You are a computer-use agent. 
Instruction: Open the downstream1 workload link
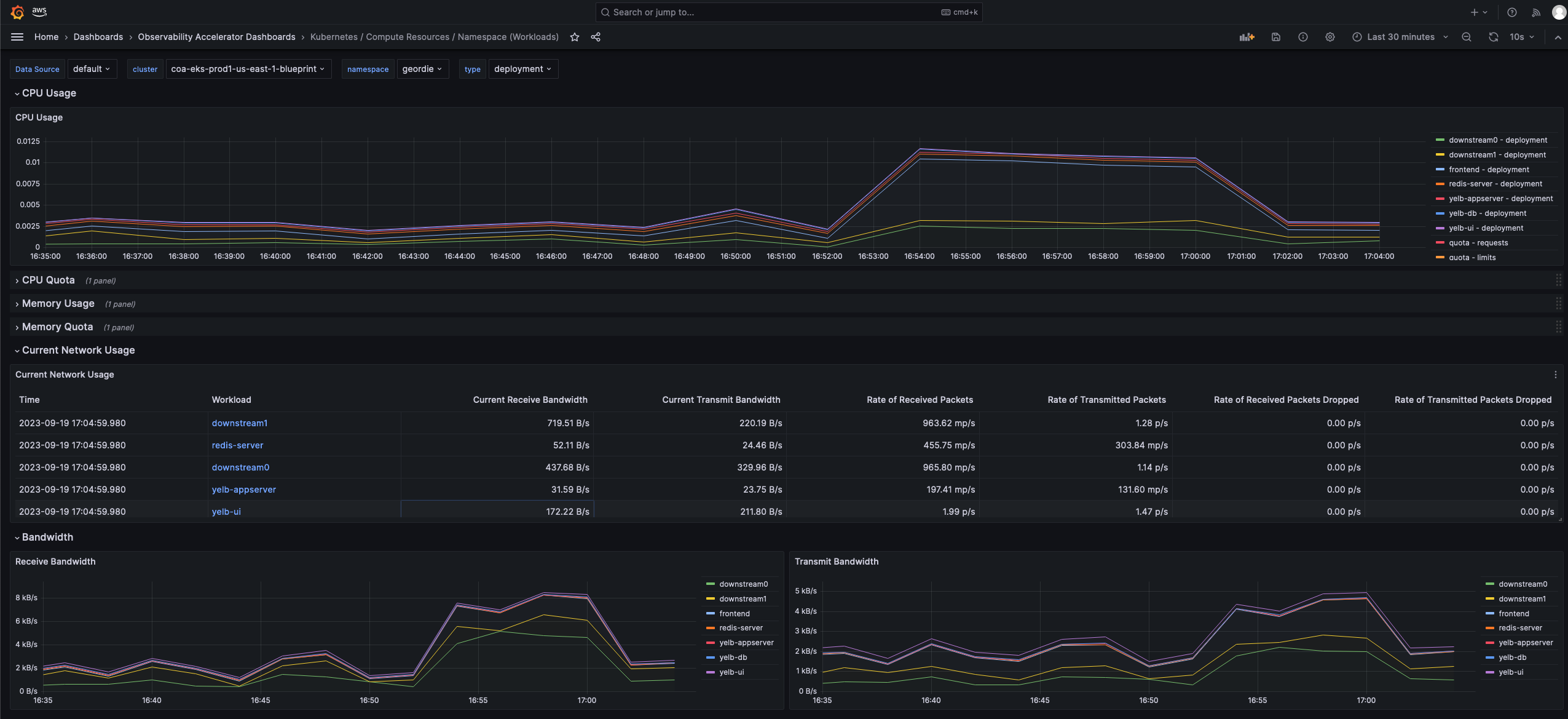click(x=240, y=423)
